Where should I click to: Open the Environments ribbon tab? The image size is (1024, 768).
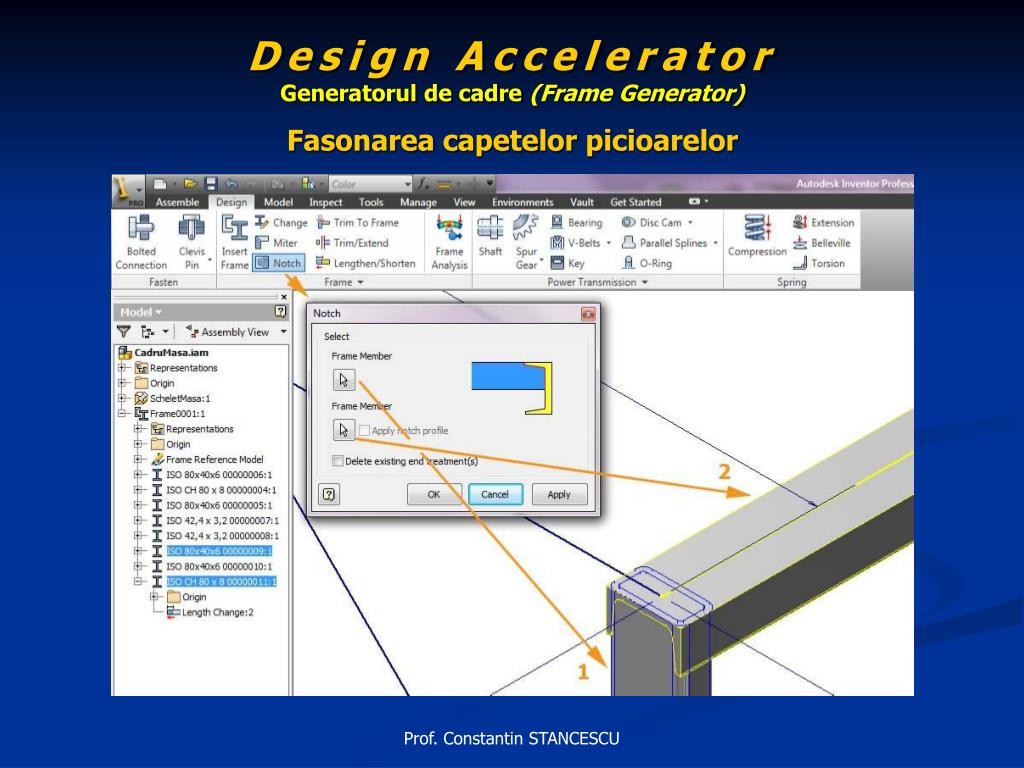pyautogui.click(x=522, y=202)
